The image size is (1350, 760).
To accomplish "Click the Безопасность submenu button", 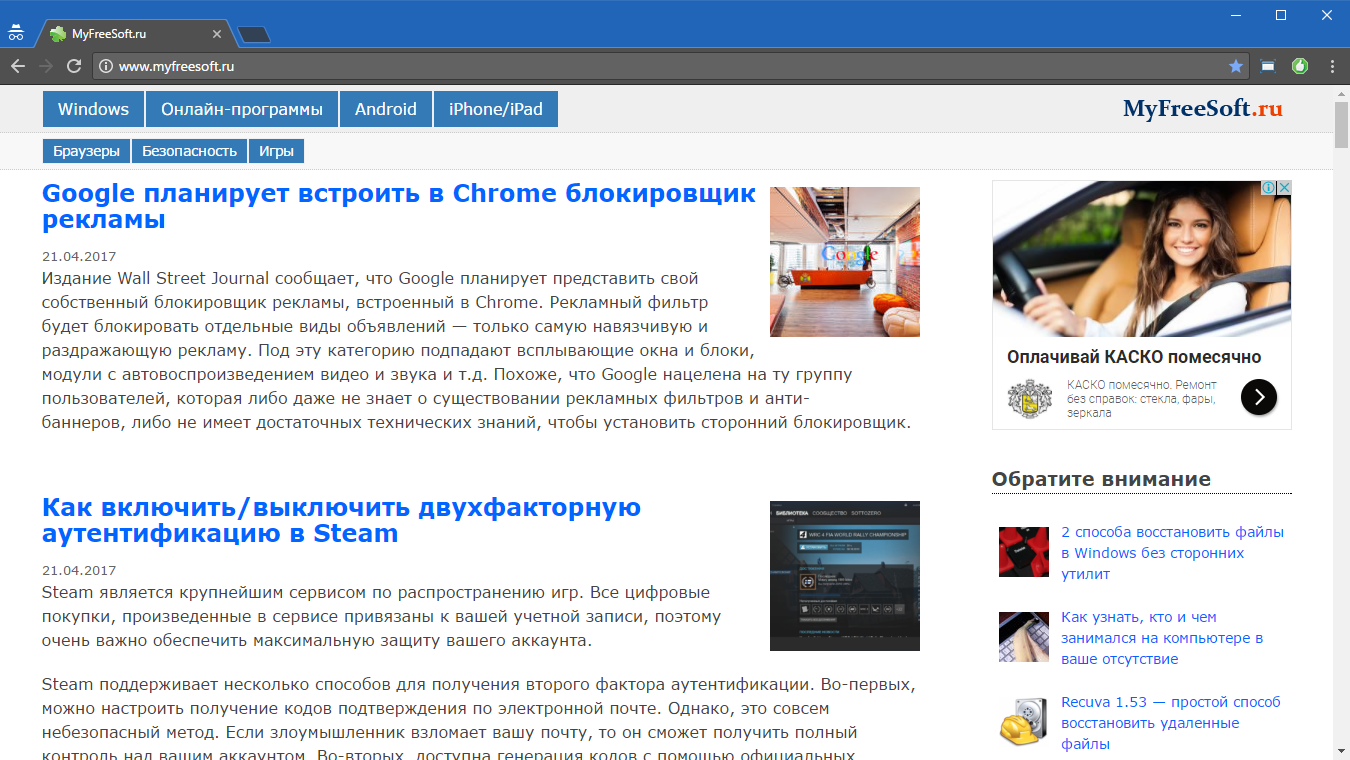I will pos(189,151).
